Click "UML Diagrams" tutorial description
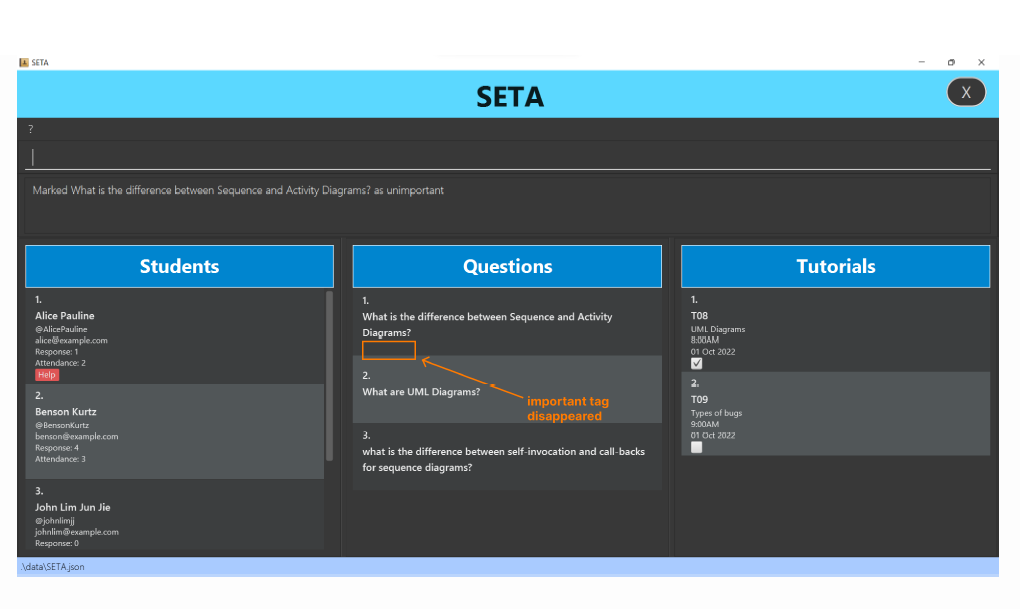 [718, 329]
